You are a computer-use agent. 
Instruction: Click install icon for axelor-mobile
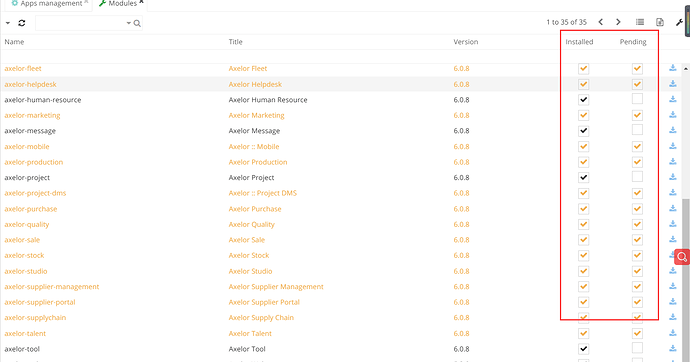673,146
